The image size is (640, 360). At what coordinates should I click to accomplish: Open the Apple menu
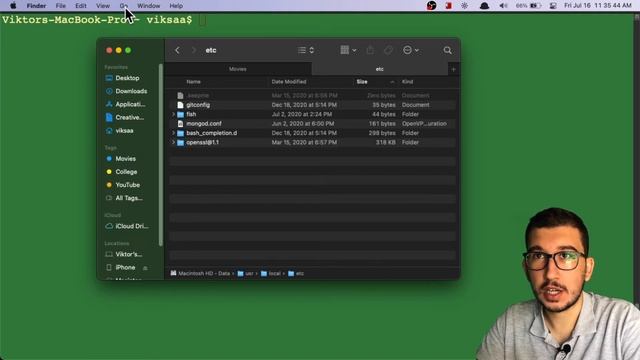[x=13, y=6]
